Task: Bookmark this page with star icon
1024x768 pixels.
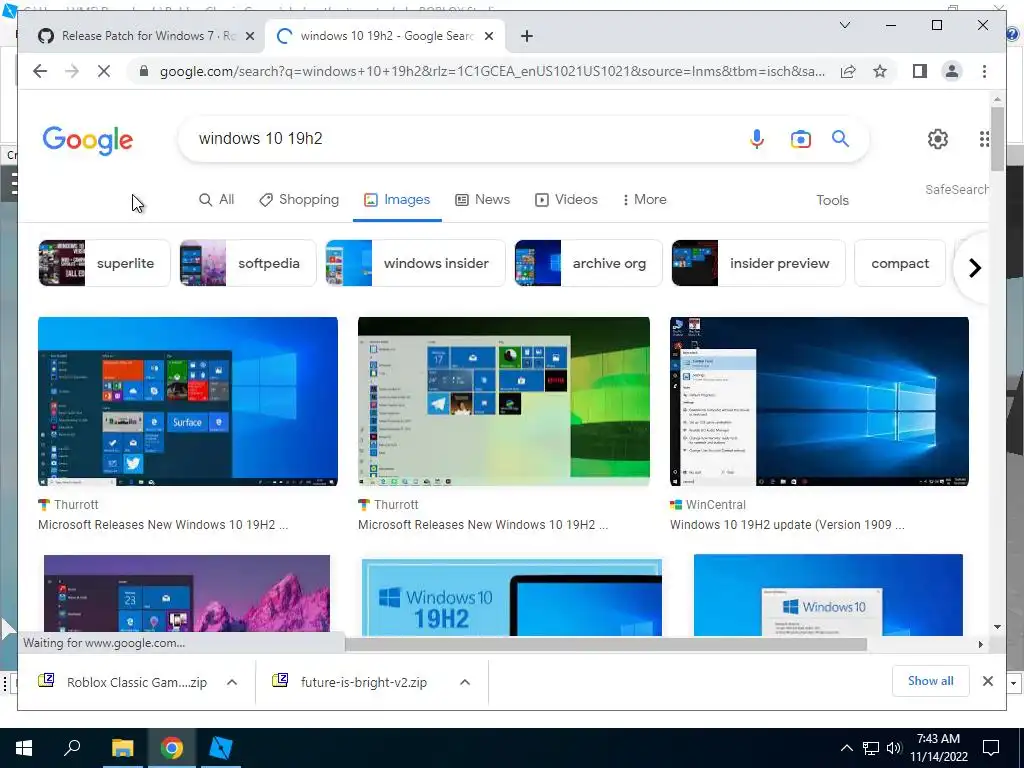Action: (x=880, y=71)
